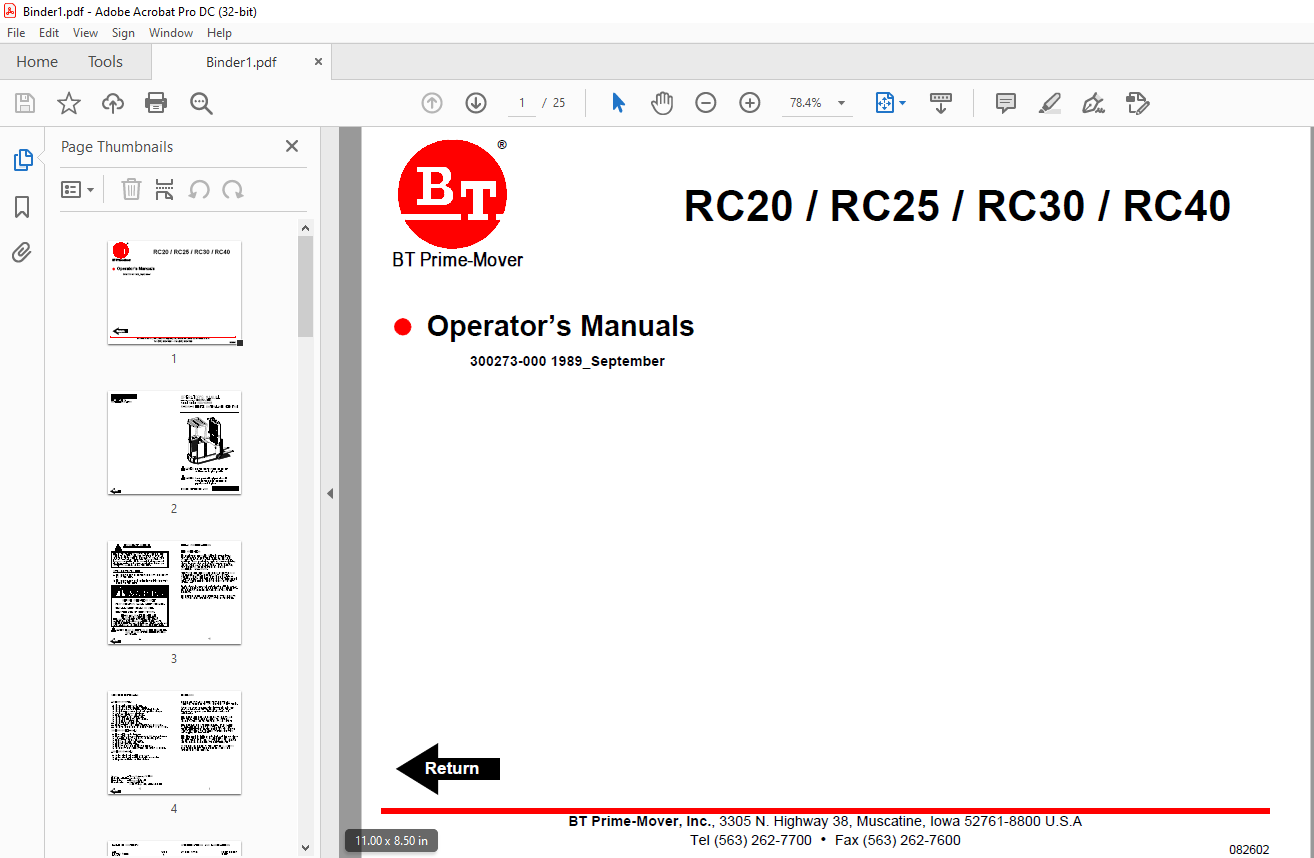Expand fit page options arrow
Image resolution: width=1314 pixels, height=858 pixels.
point(902,103)
